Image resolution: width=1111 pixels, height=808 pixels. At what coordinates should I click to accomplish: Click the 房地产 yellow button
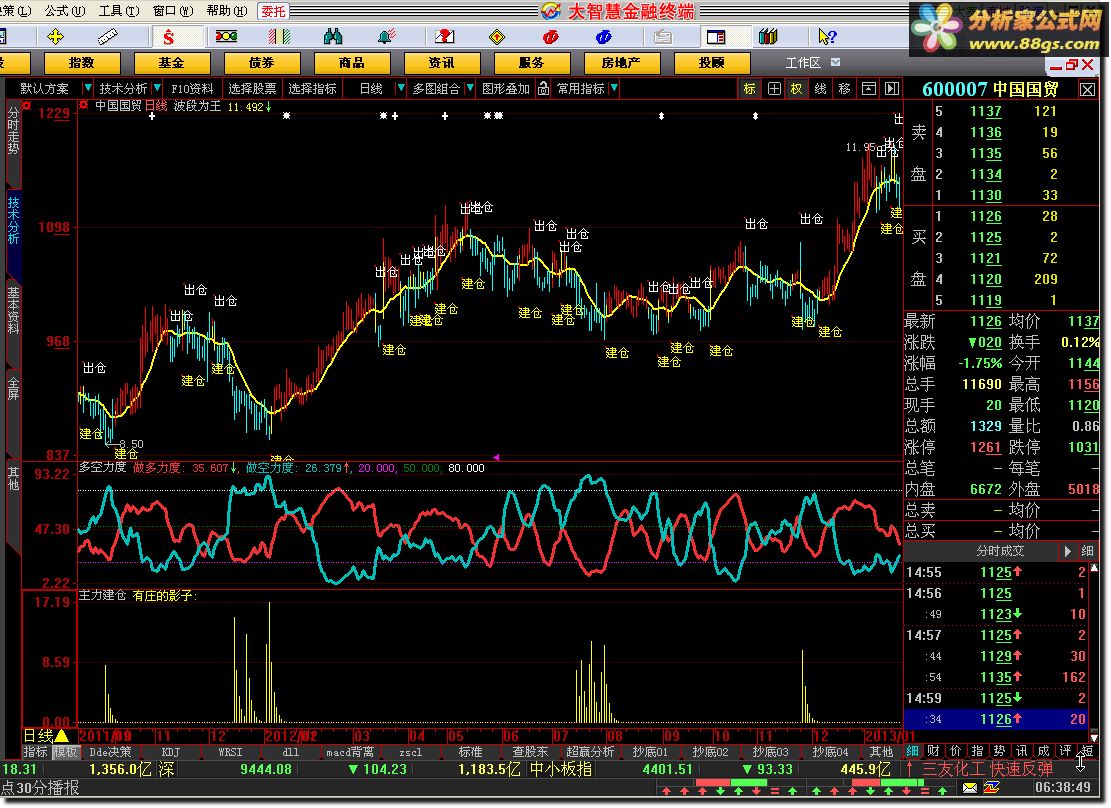click(621, 63)
